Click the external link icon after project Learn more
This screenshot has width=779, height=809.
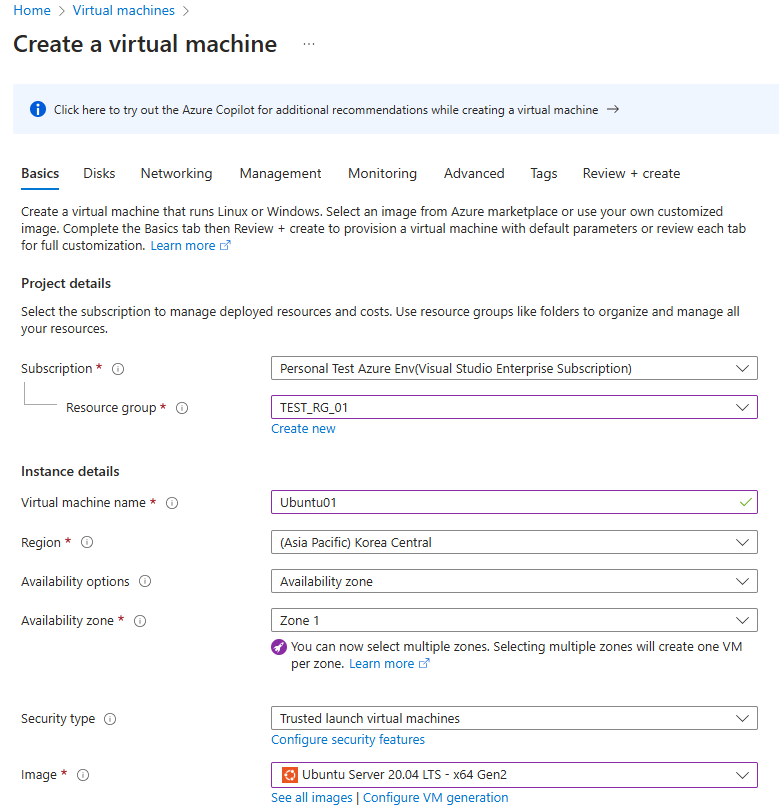point(225,246)
